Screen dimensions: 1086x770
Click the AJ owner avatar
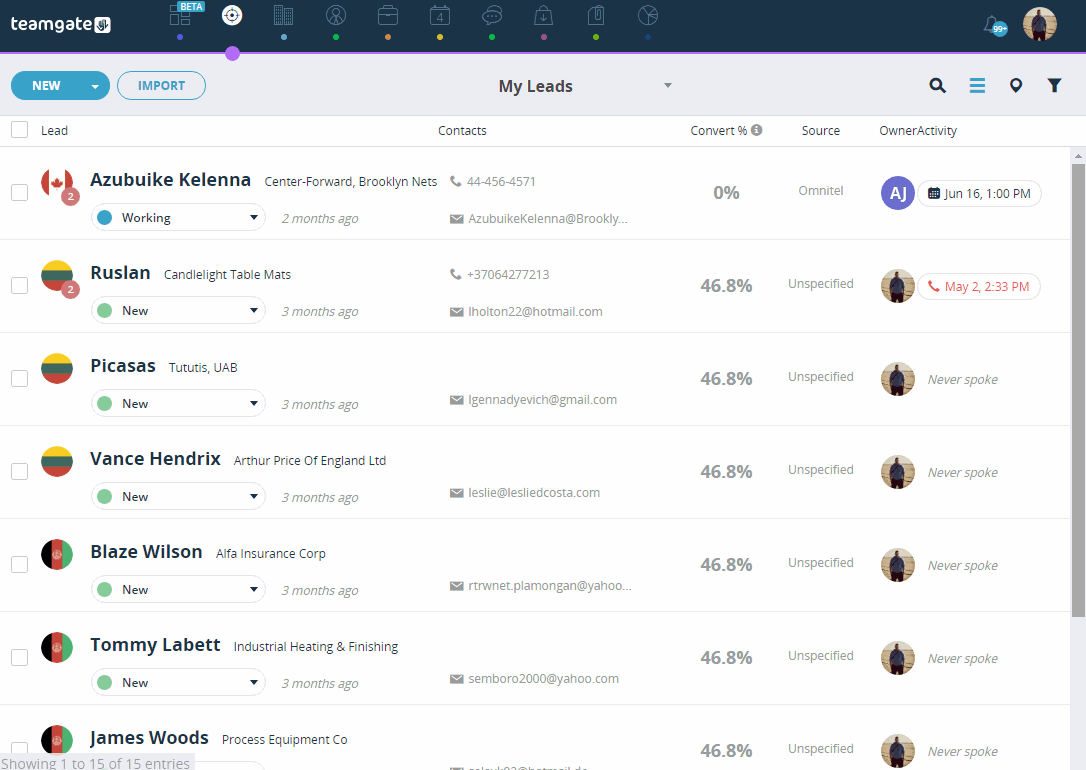(898, 193)
